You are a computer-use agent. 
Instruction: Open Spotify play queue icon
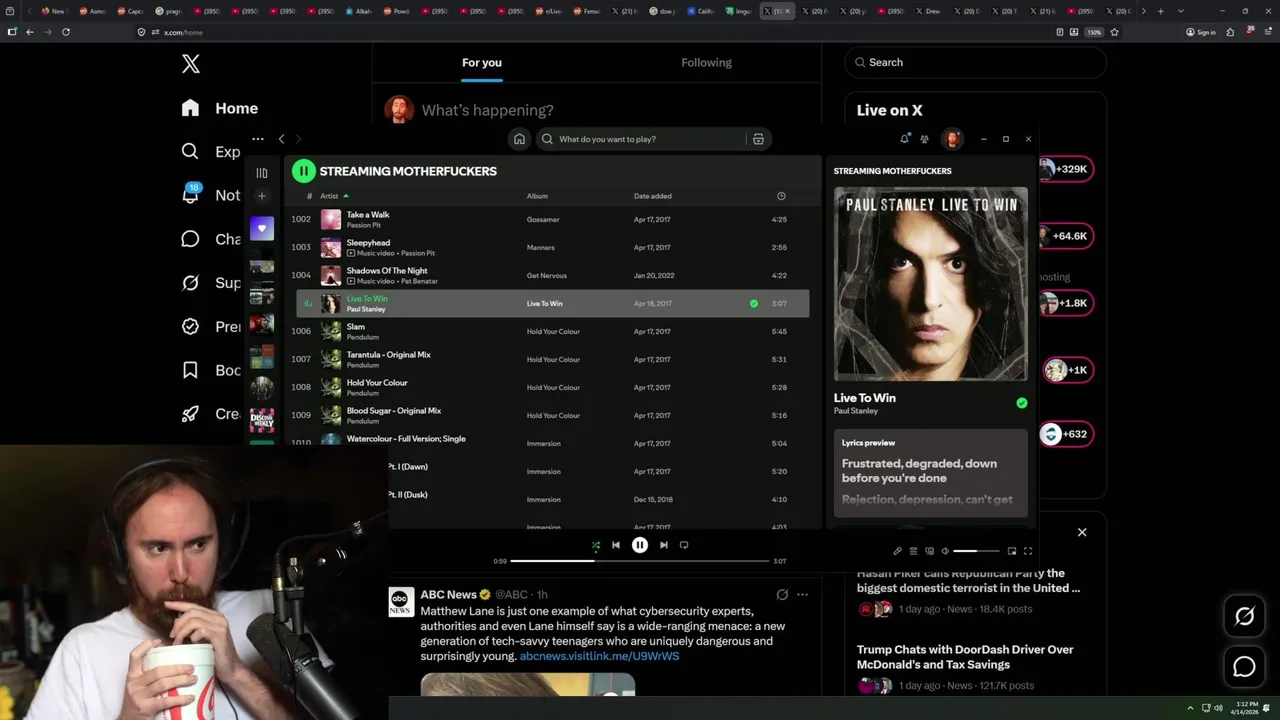pos(913,551)
